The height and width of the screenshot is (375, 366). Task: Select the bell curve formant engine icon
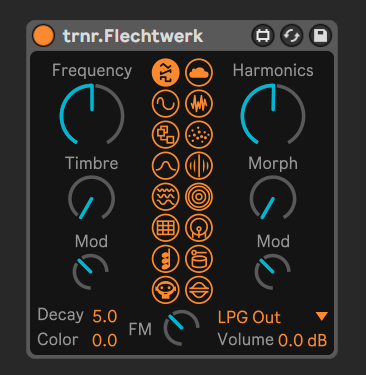pyautogui.click(x=166, y=166)
